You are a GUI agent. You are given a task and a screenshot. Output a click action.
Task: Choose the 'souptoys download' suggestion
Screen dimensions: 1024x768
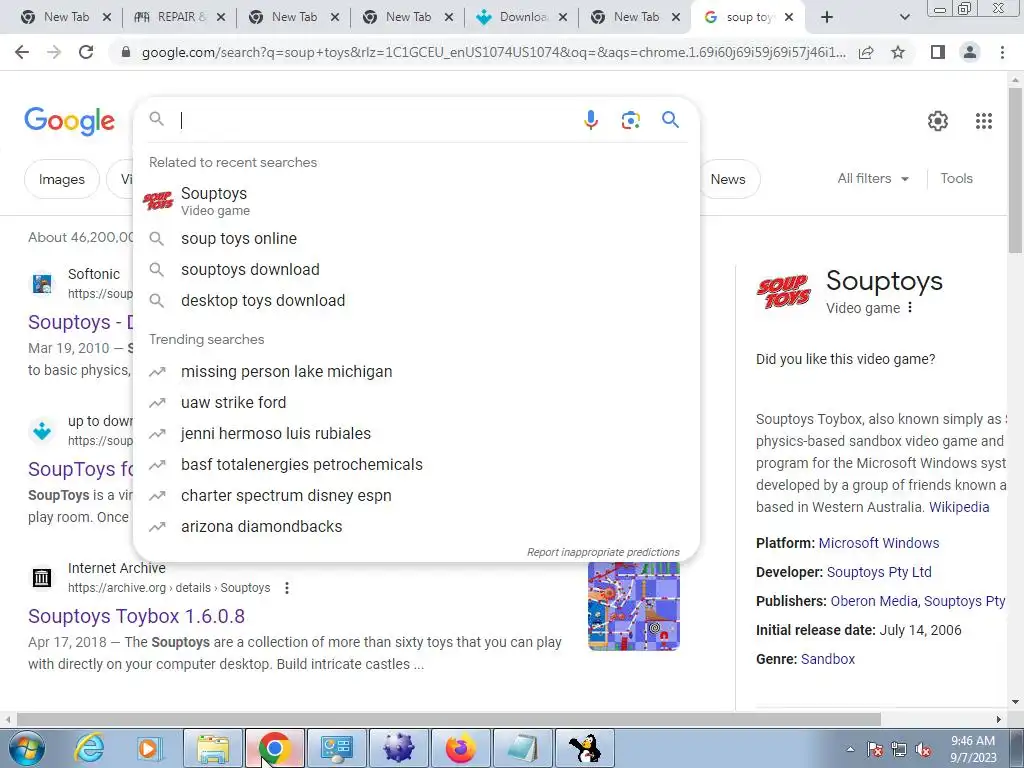point(416,269)
